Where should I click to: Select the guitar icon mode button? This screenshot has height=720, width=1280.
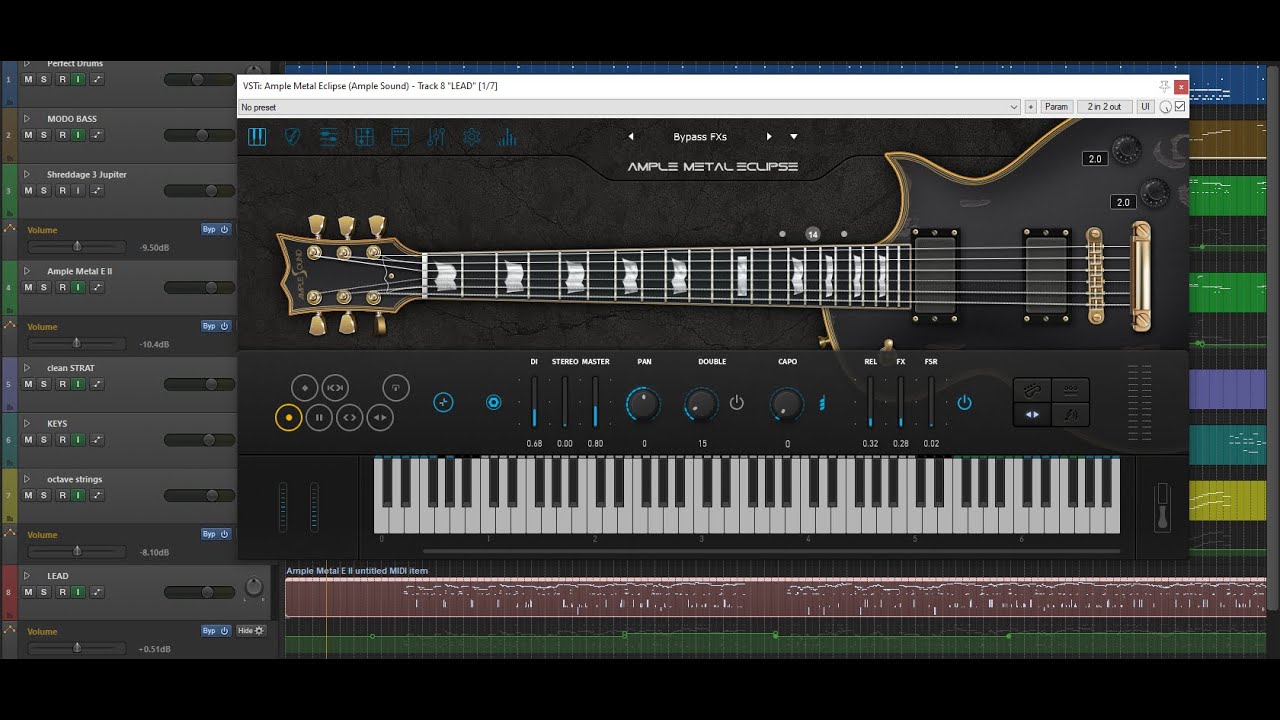coord(1032,390)
